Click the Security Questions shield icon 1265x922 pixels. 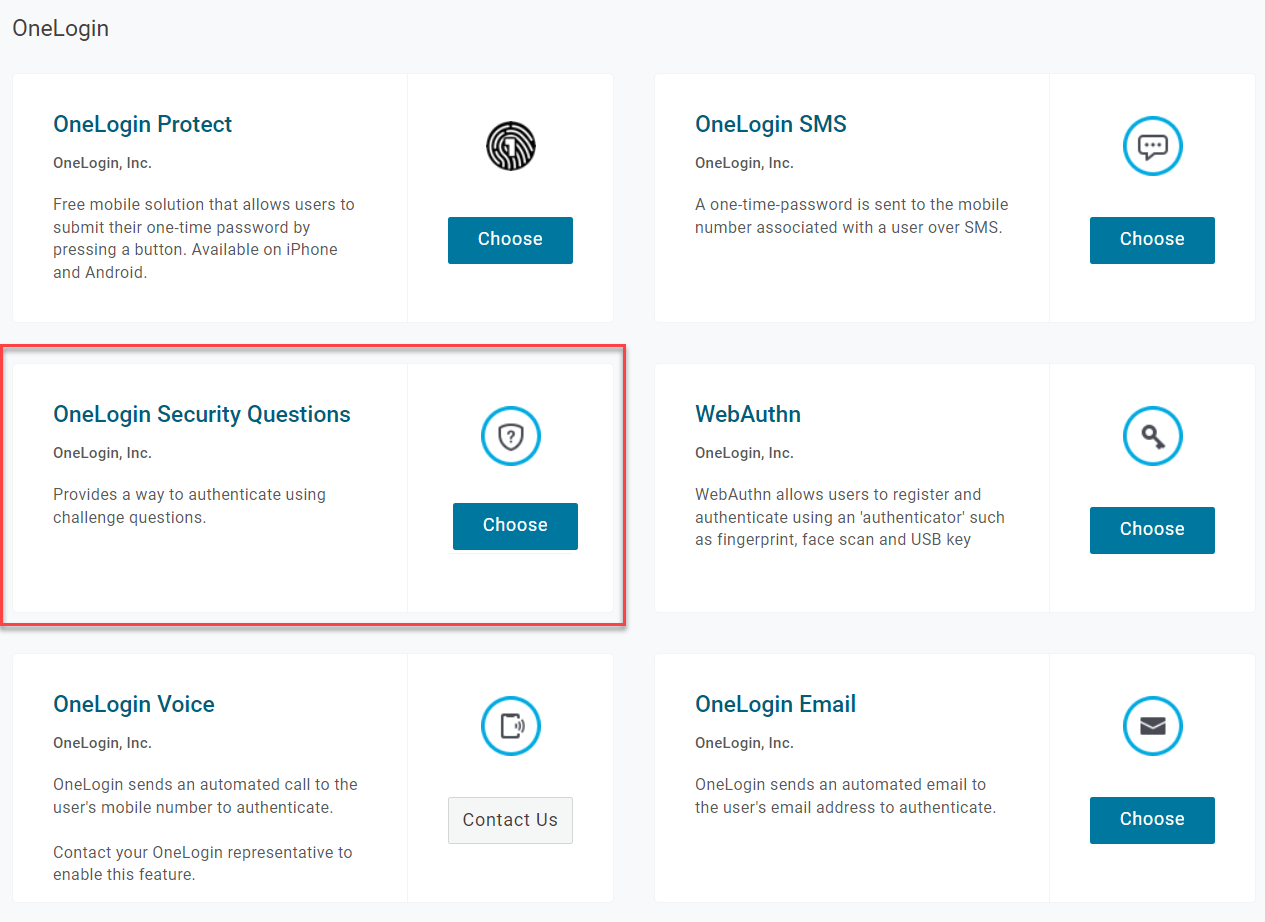(511, 436)
